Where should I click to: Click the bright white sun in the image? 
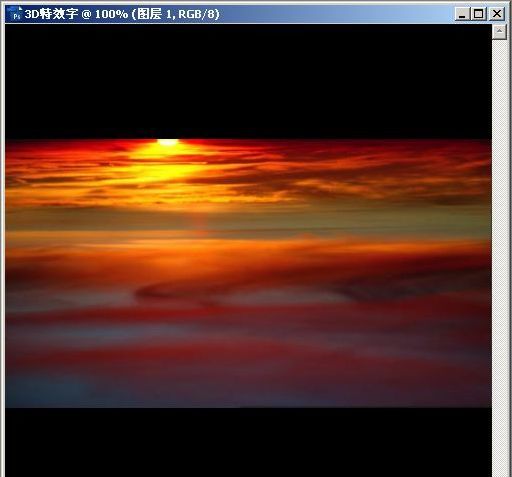(168, 142)
